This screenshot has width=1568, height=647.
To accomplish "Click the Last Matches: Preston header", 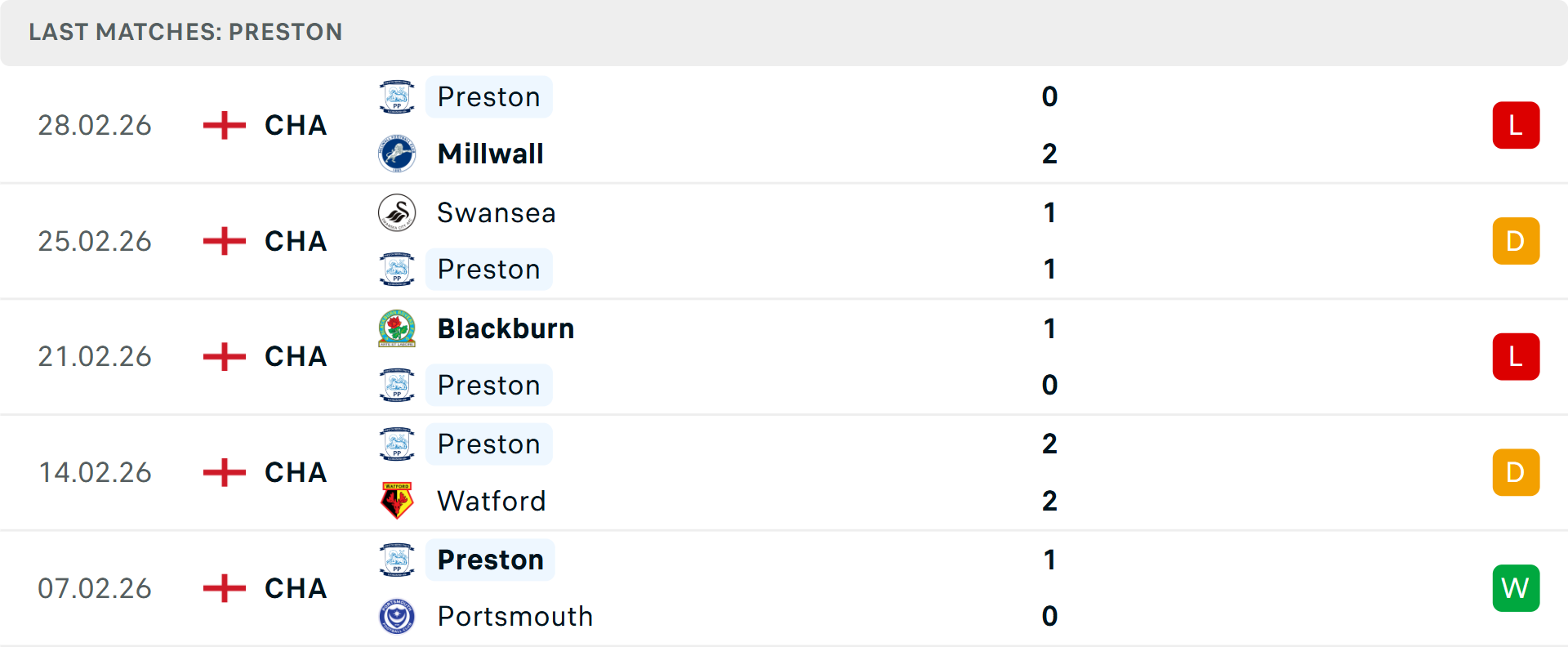I will click(x=185, y=32).
